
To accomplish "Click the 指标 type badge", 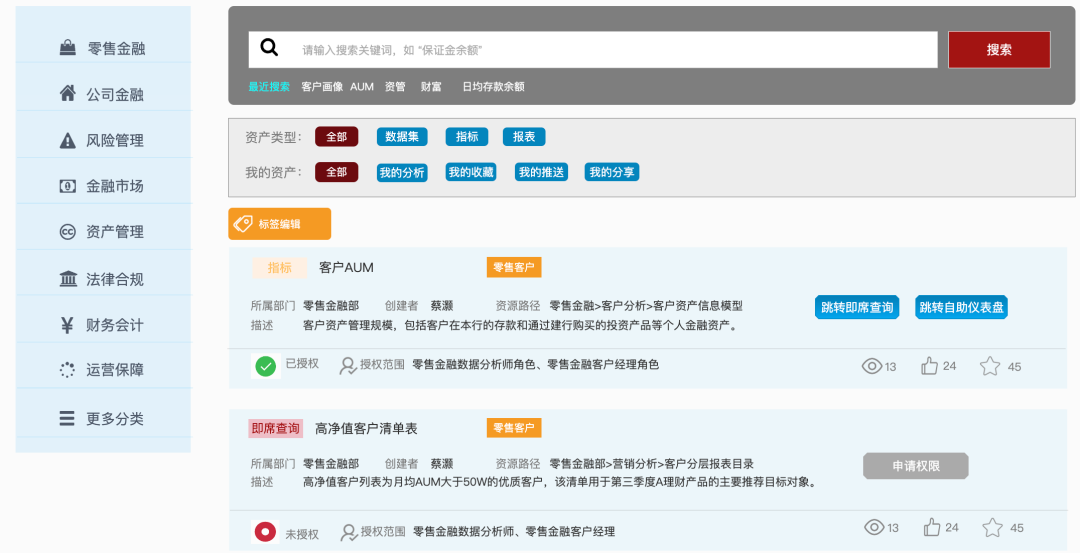I will (x=280, y=268).
